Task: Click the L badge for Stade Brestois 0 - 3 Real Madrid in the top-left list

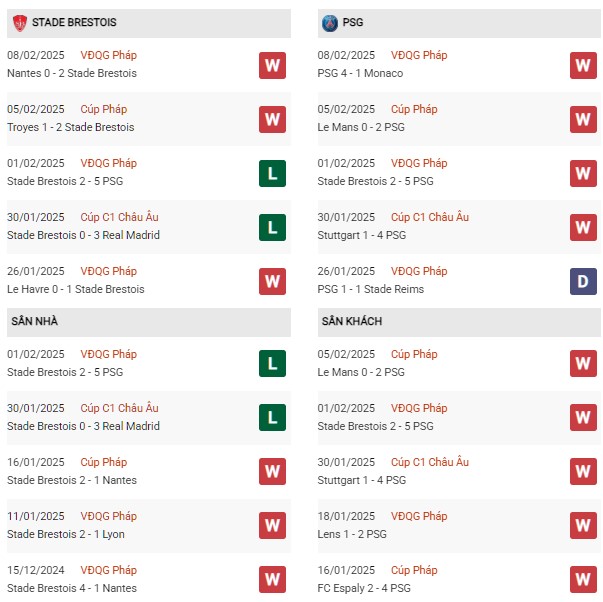Action: 272,227
